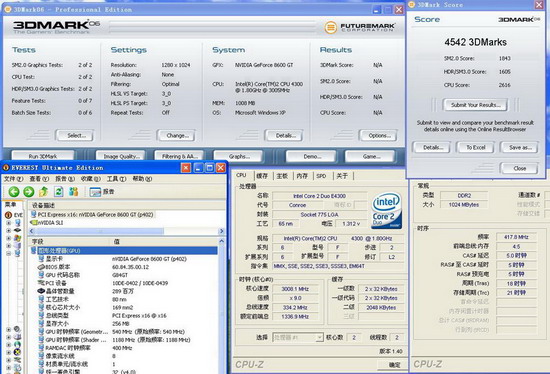Image resolution: width=550 pixels, height=374 pixels.
Task: Click the Intel Core 2 Duo logo
Action: pos(386,211)
